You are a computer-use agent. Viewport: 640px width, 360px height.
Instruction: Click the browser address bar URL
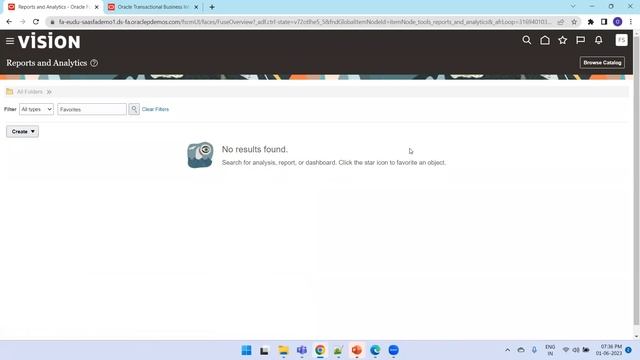click(x=304, y=22)
